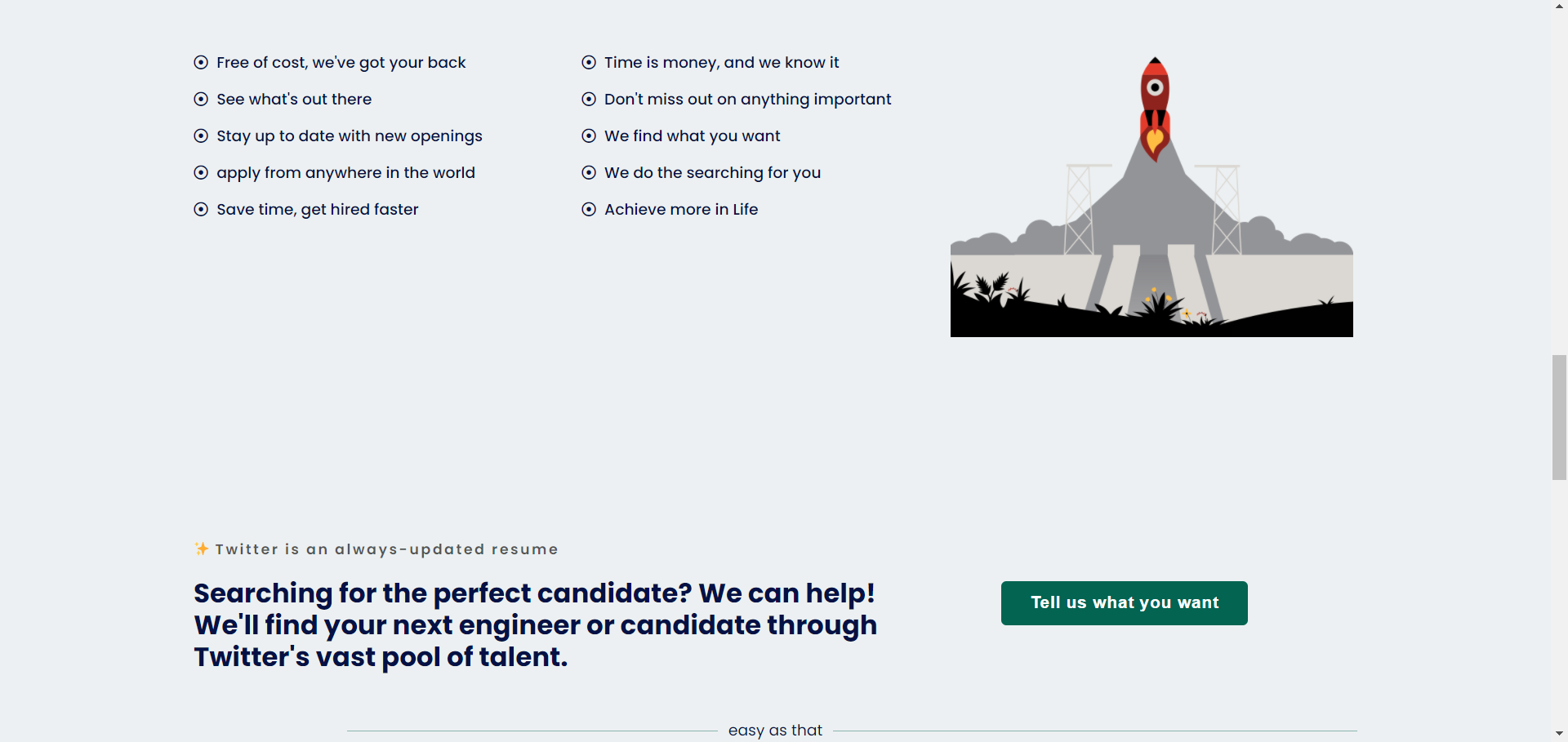Click the bullet icon beside "Stay up to date with new openings"
The height and width of the screenshot is (742, 1568).
201,136
